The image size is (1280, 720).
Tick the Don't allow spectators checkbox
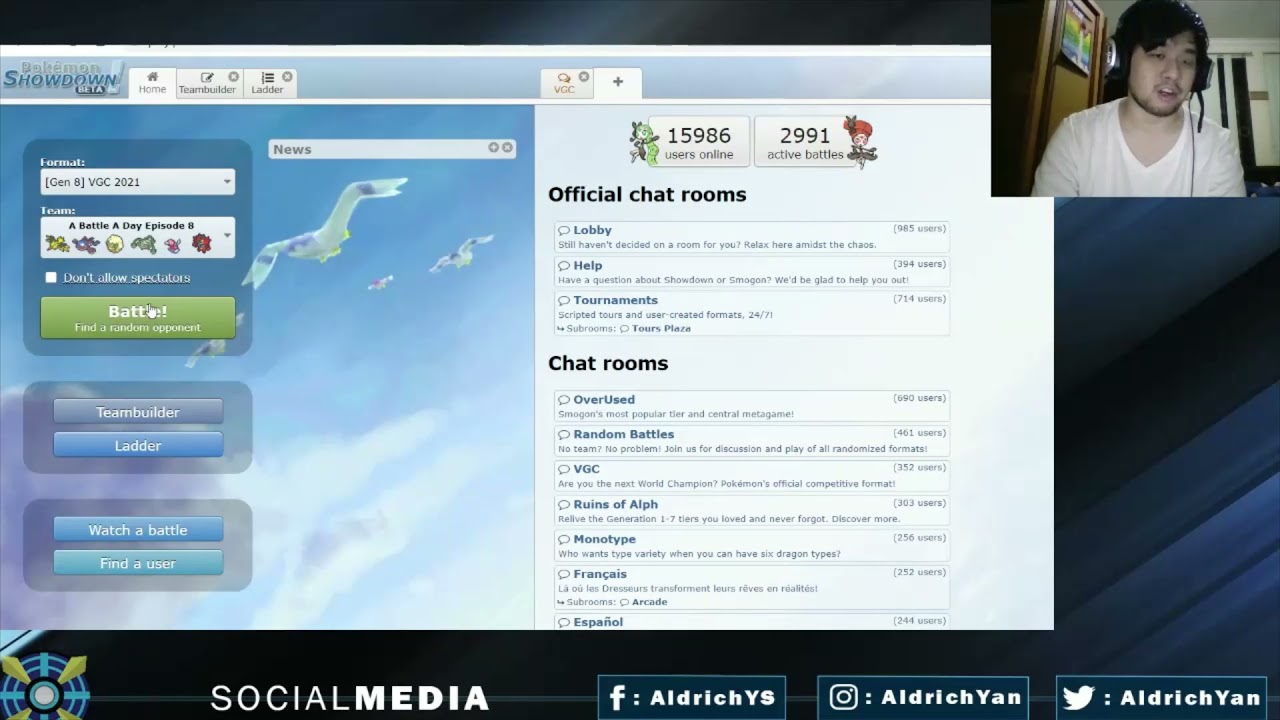tap(51, 277)
